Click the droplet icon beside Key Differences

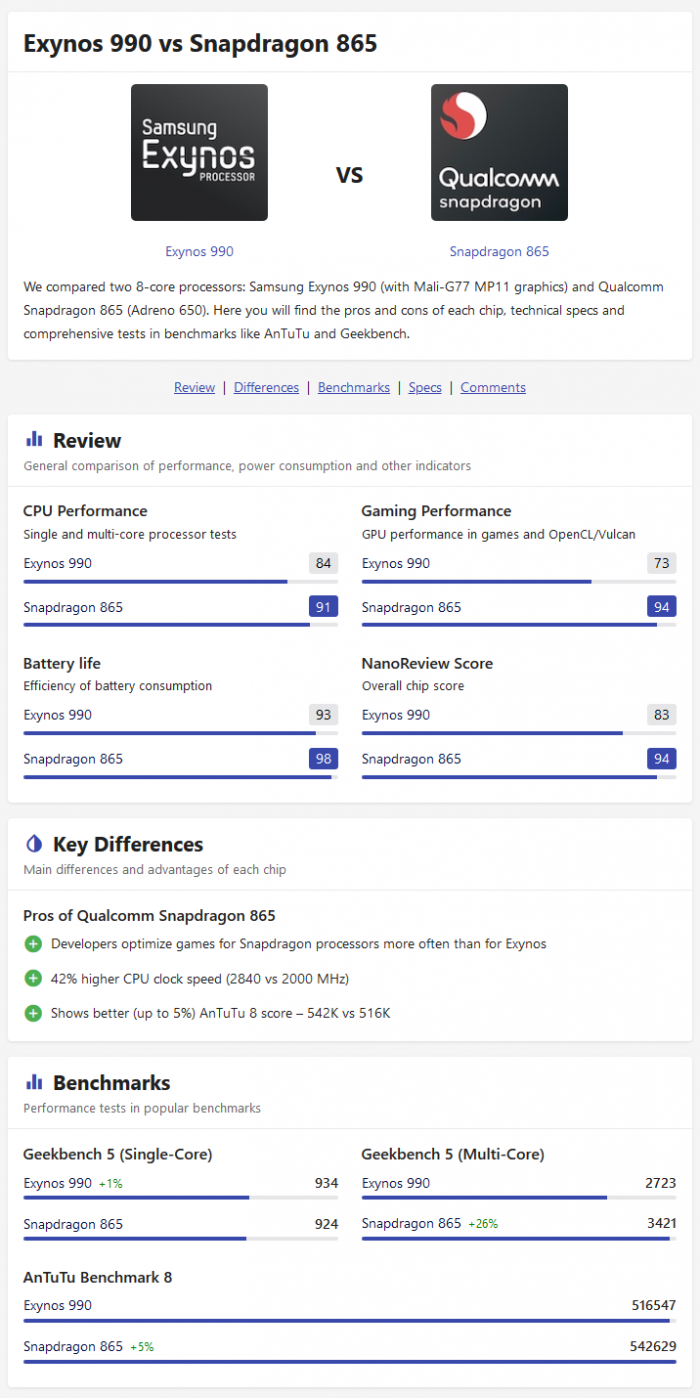point(33,843)
